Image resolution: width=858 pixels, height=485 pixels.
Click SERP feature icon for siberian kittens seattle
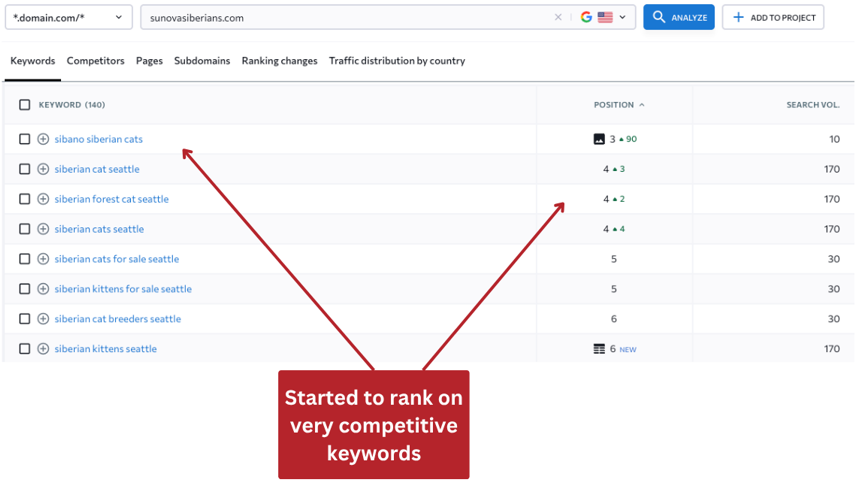point(599,349)
